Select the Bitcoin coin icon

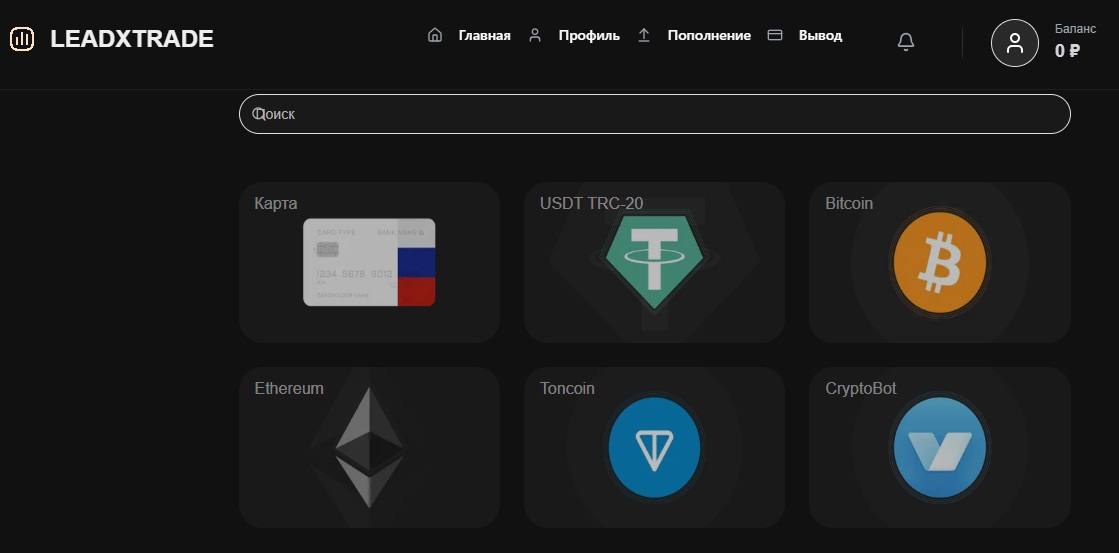click(x=939, y=264)
